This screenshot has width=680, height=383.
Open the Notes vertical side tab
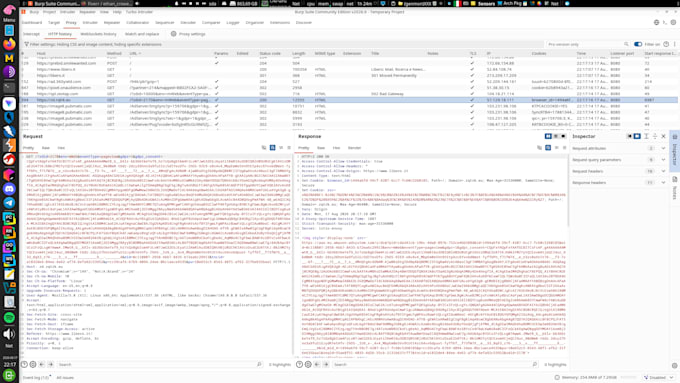coord(675,189)
